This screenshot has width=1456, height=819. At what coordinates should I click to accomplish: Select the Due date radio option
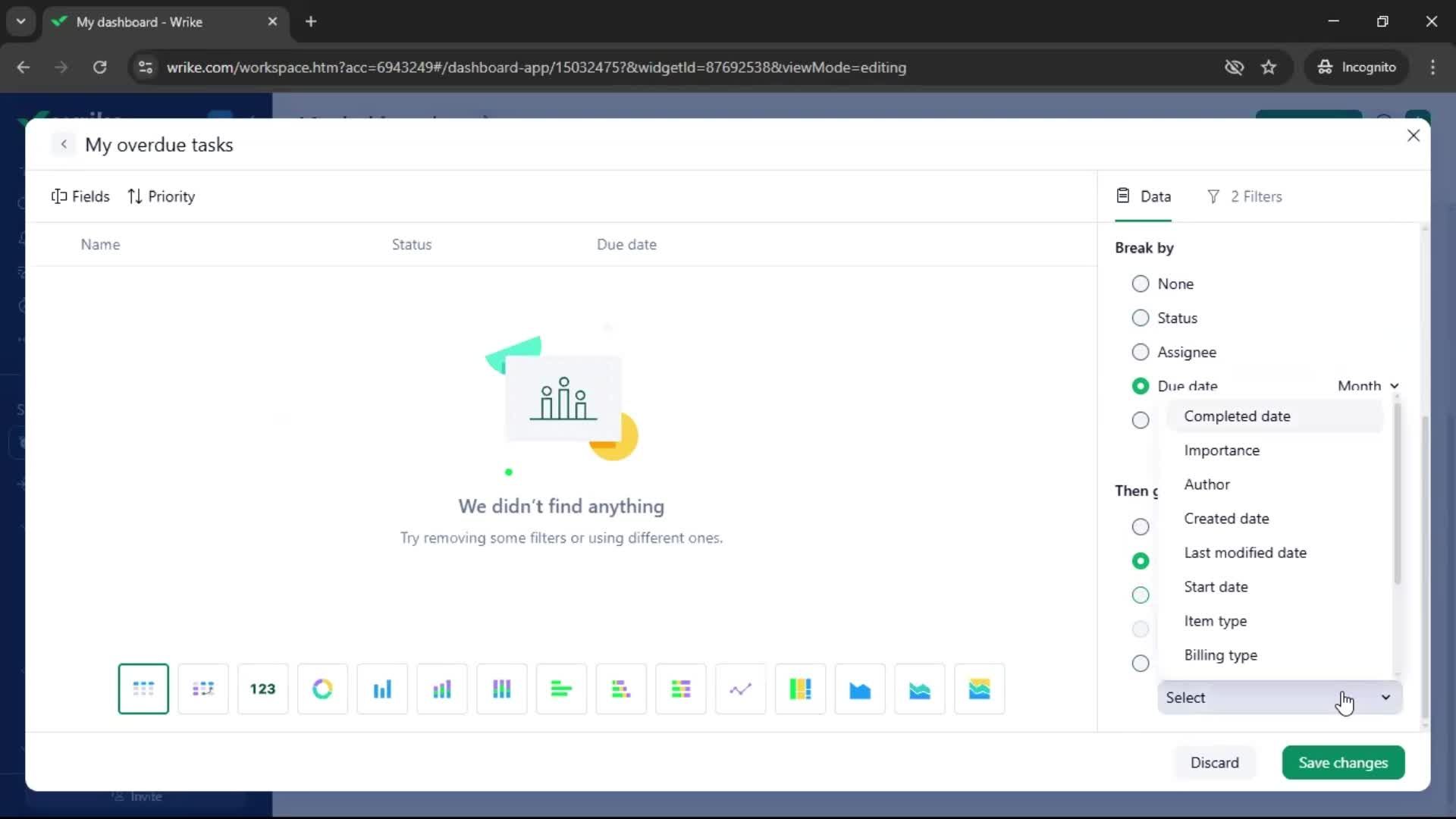click(x=1141, y=386)
